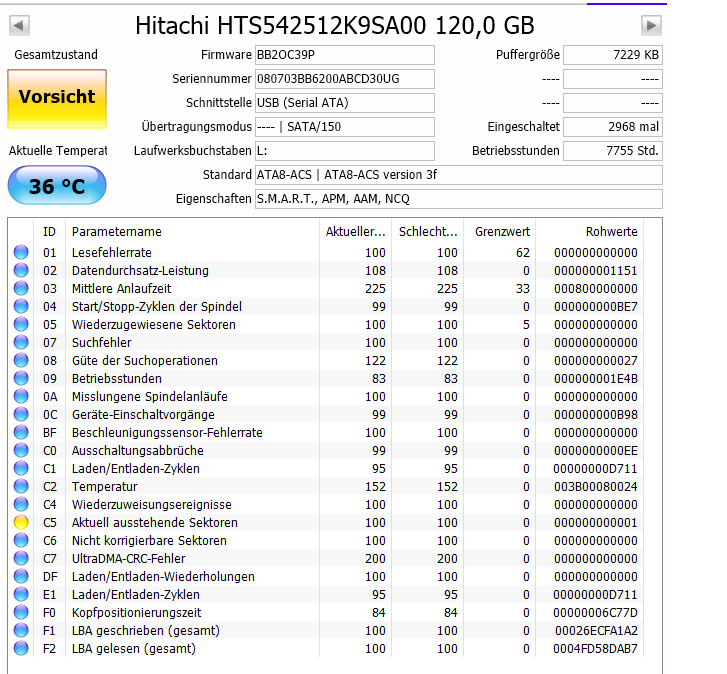Click the blue status icon of Datendurchsatz-Leistung
The height and width of the screenshot is (674, 727).
click(21, 270)
